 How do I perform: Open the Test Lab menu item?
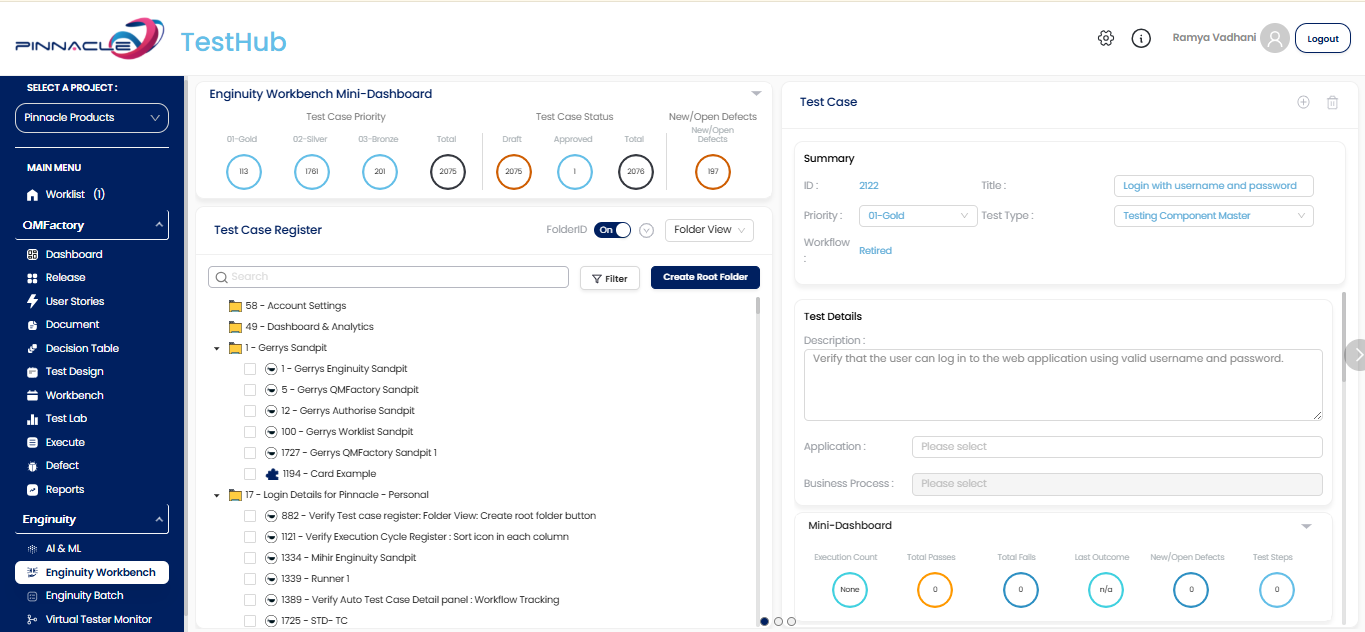pos(66,419)
